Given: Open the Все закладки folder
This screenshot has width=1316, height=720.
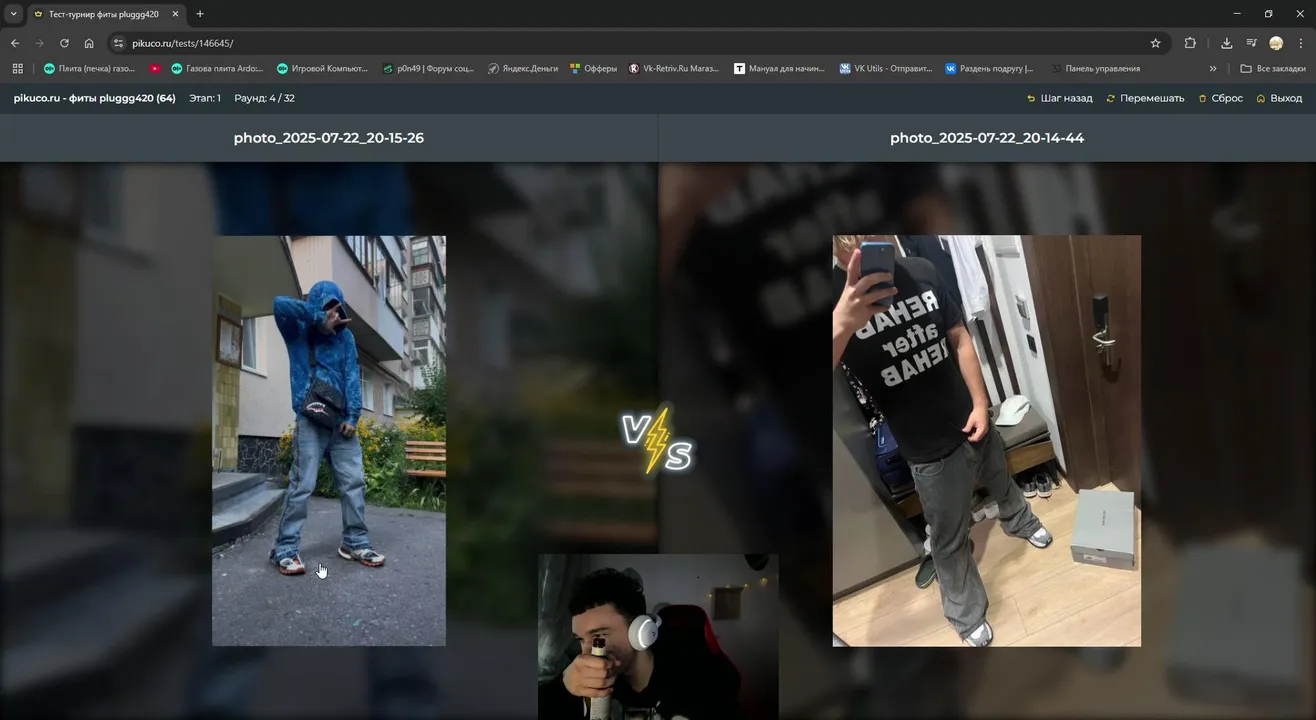Looking at the screenshot, I should coord(1273,69).
